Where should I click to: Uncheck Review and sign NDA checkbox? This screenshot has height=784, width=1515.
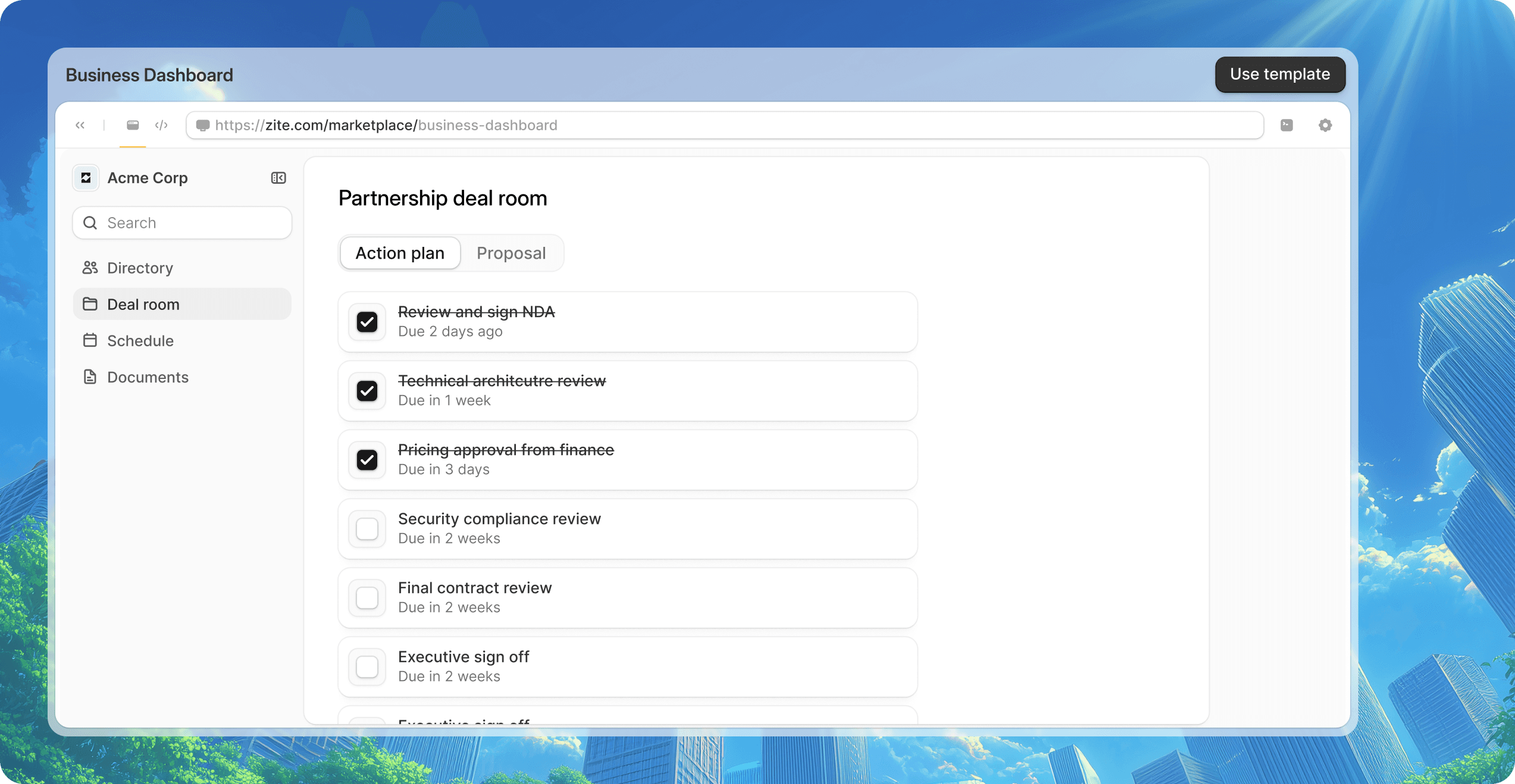(367, 322)
